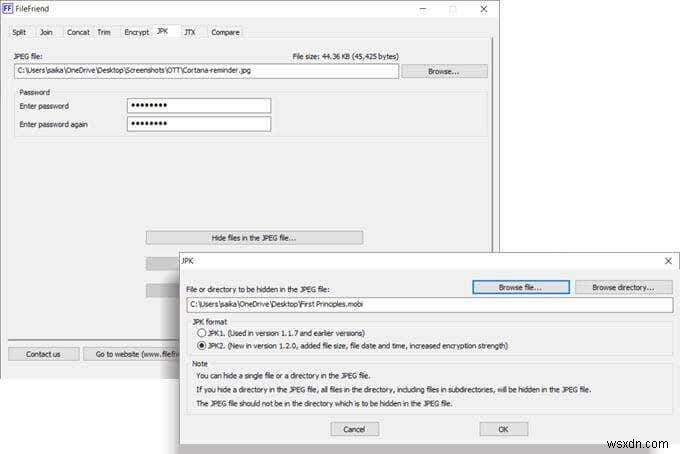
Task: Confirm with OK in JPK dialog
Action: point(503,429)
